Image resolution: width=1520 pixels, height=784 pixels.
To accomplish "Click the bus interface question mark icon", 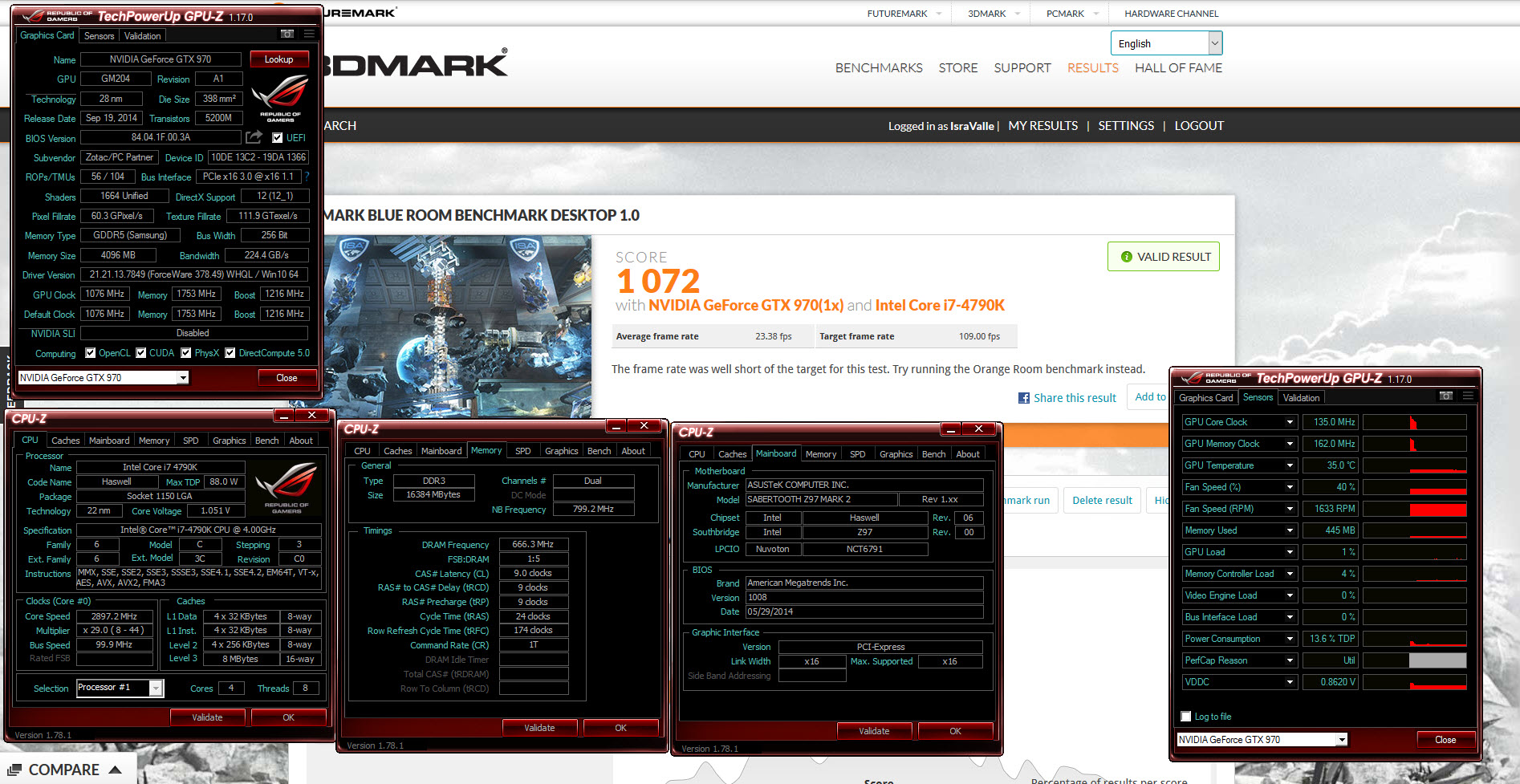I will pyautogui.click(x=307, y=177).
